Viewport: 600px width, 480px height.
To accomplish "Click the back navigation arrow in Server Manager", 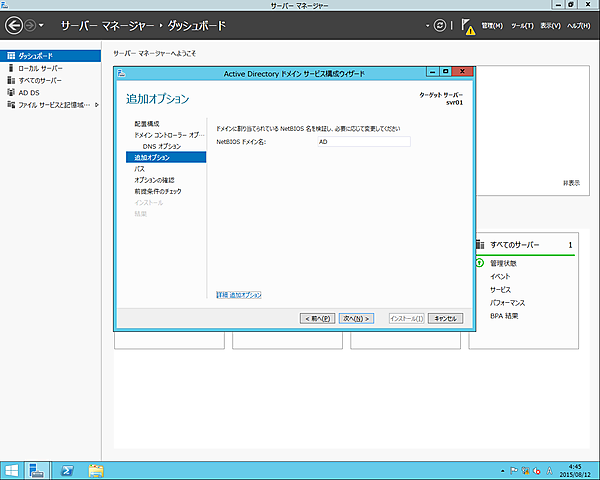I will (15, 23).
